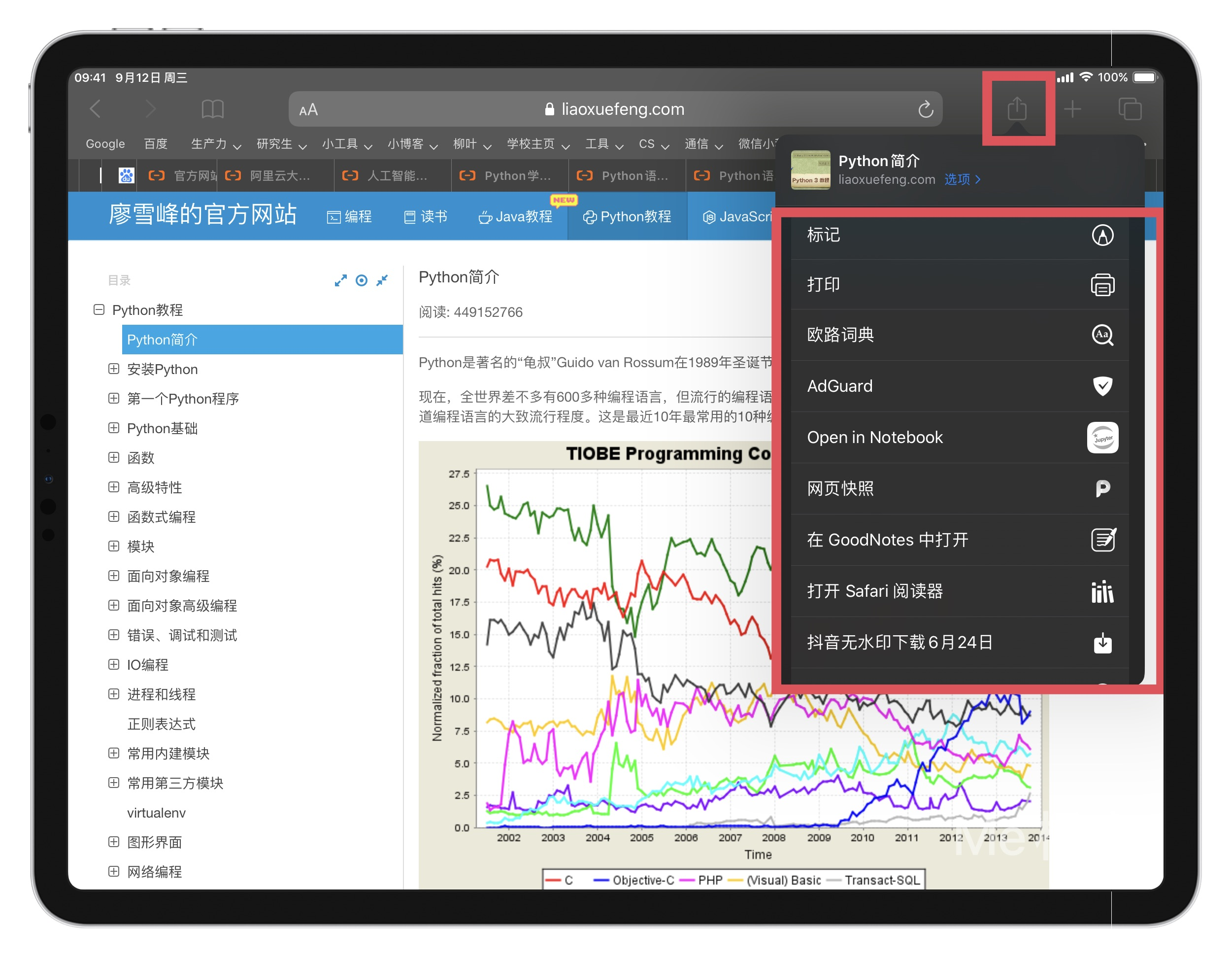Tap the GoodNotes note icon
Viewport: 1232px width, 958px height.
1103,540
